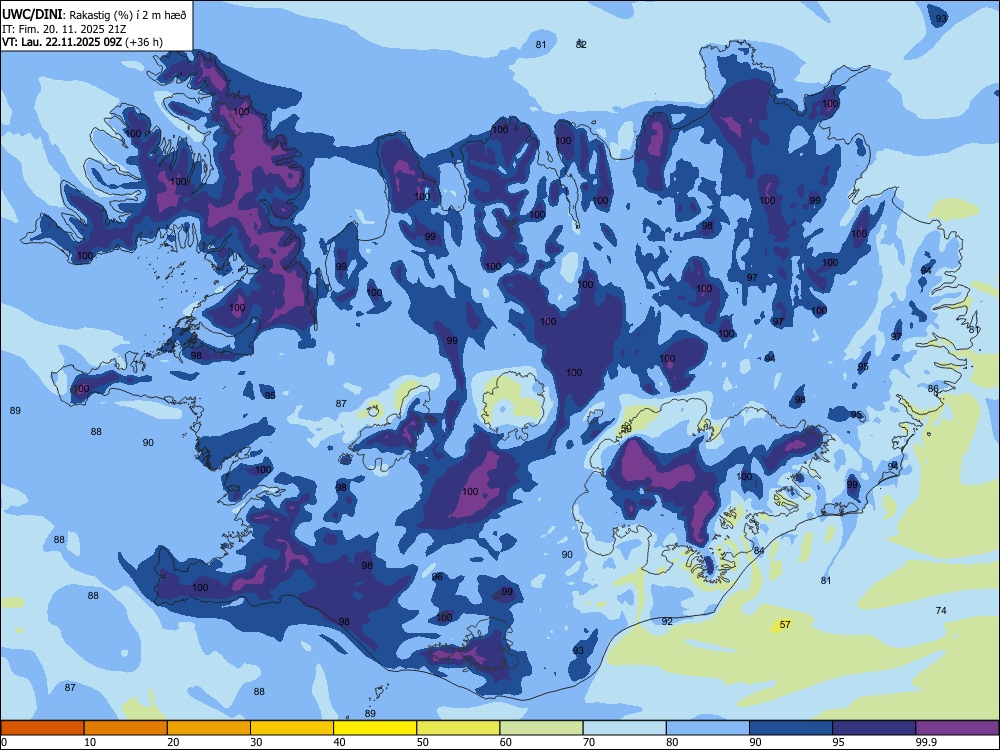Click the legend tick label '30'

pos(256,742)
